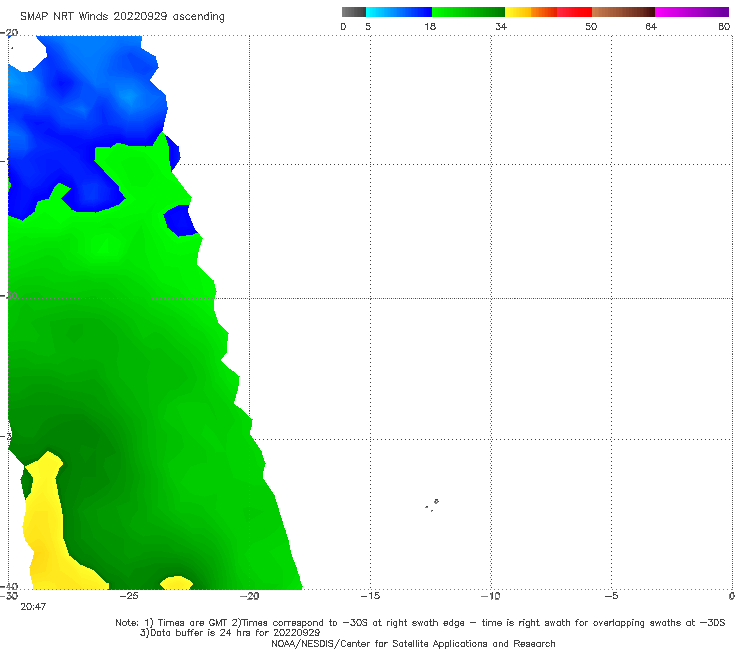Click the longitude axis label '-25'
Viewport: 740px width, 650px height.
129,596
